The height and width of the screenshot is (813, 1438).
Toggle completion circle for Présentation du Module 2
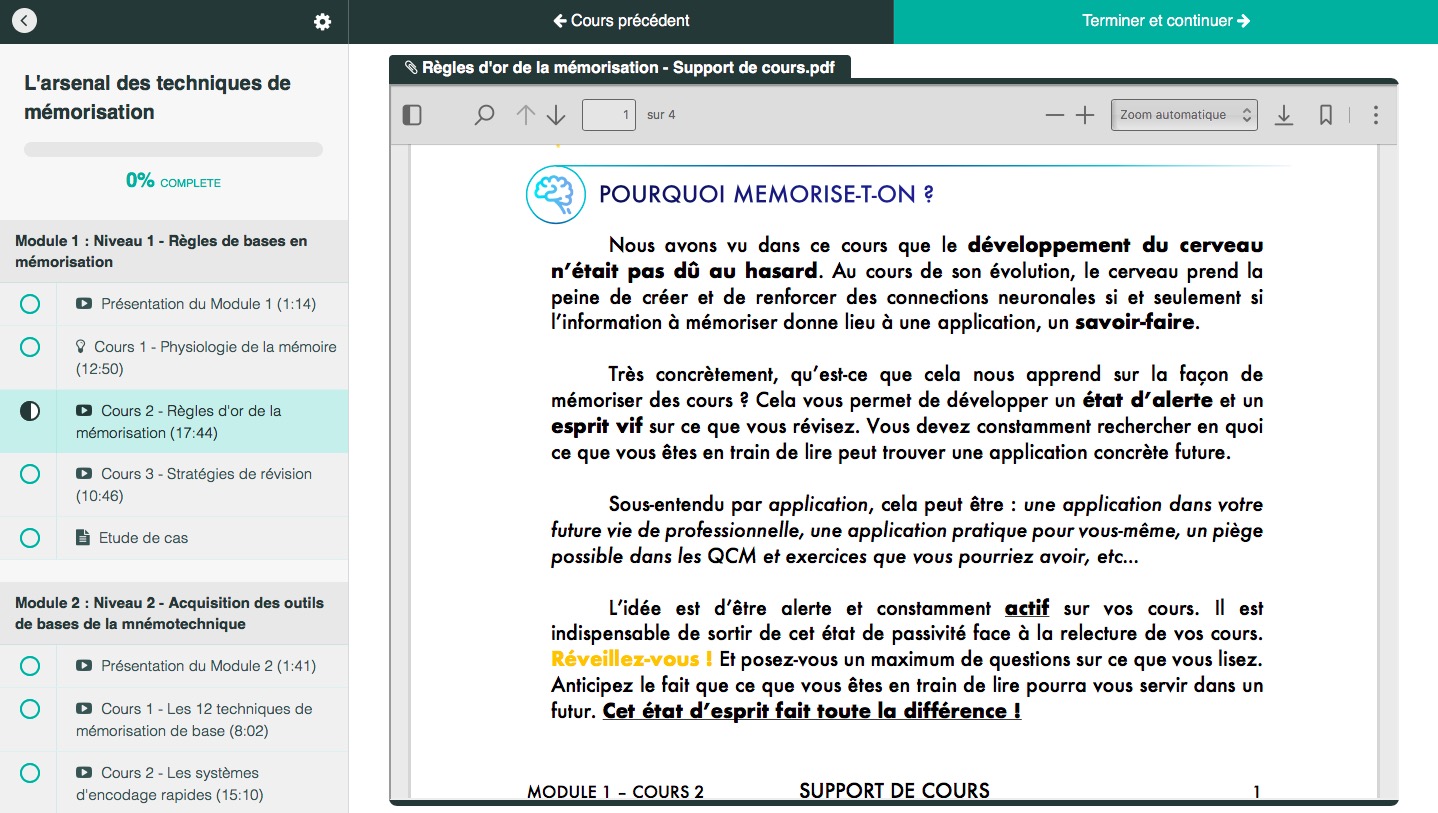pyautogui.click(x=30, y=666)
